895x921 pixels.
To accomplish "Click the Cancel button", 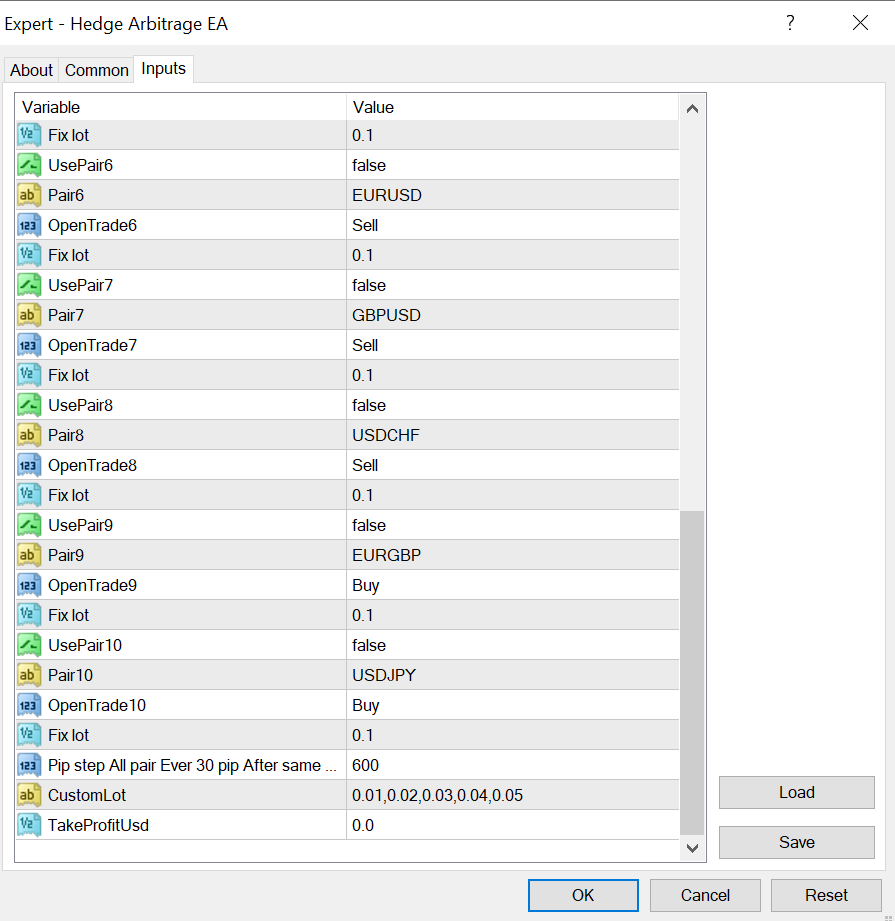I will 705,895.
